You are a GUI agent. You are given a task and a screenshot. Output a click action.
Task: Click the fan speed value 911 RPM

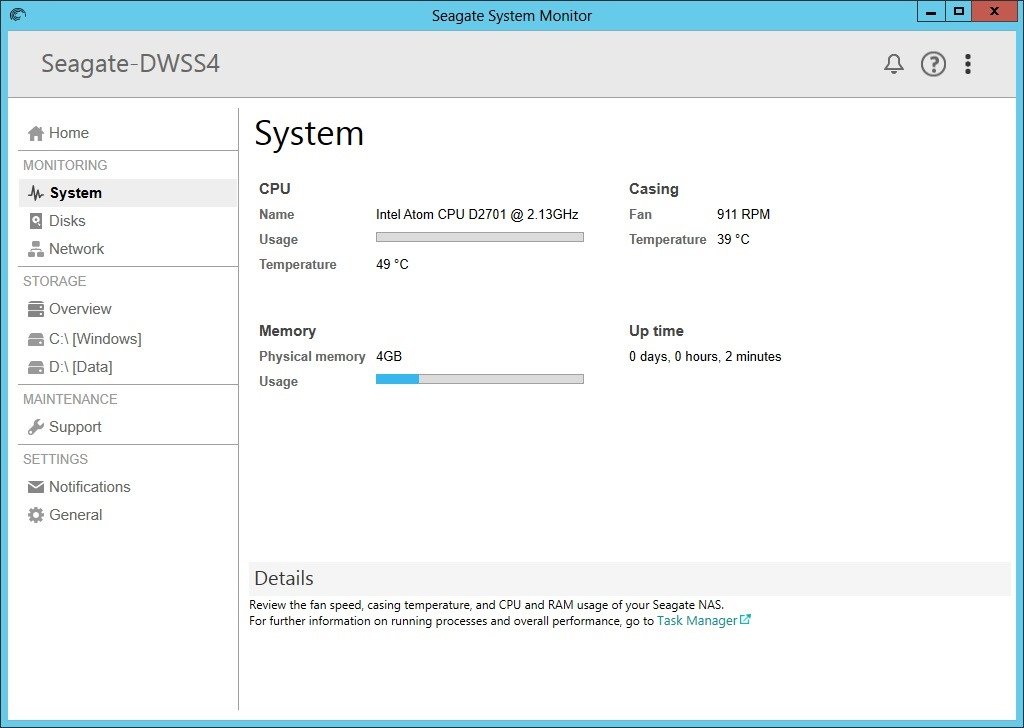(743, 215)
